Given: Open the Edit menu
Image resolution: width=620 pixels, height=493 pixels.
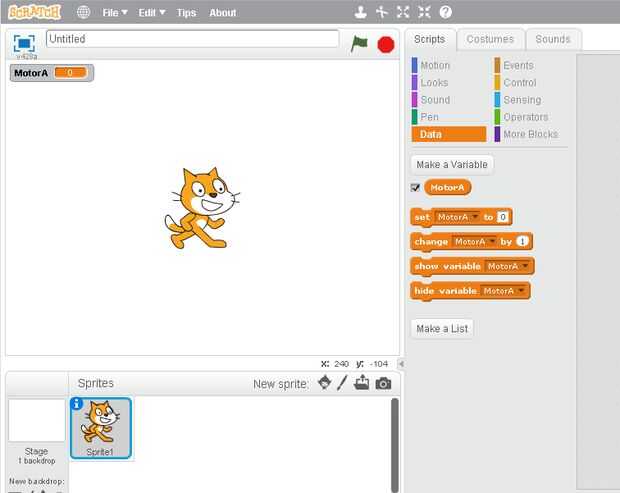Looking at the screenshot, I should coord(151,13).
